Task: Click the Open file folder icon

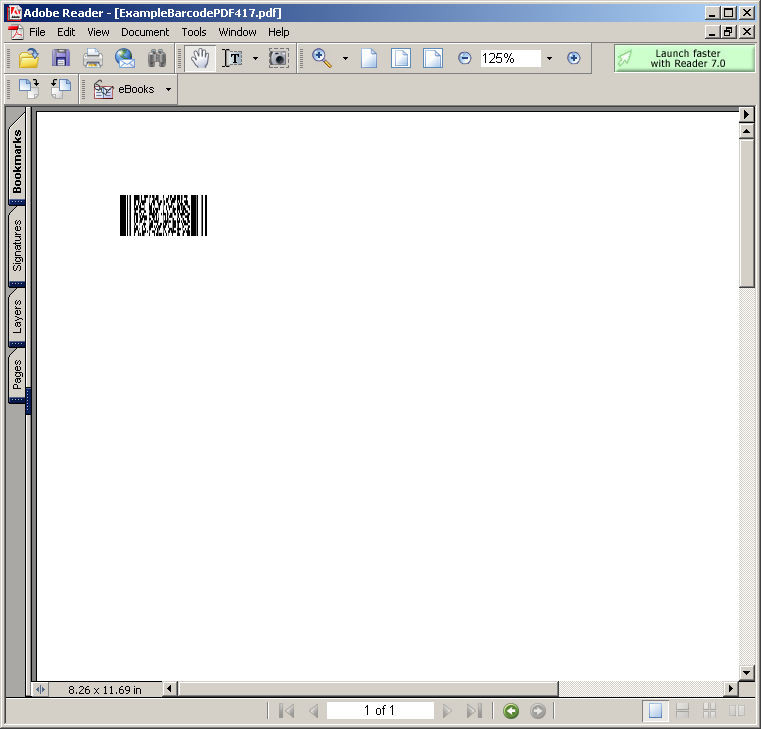Action: tap(29, 58)
